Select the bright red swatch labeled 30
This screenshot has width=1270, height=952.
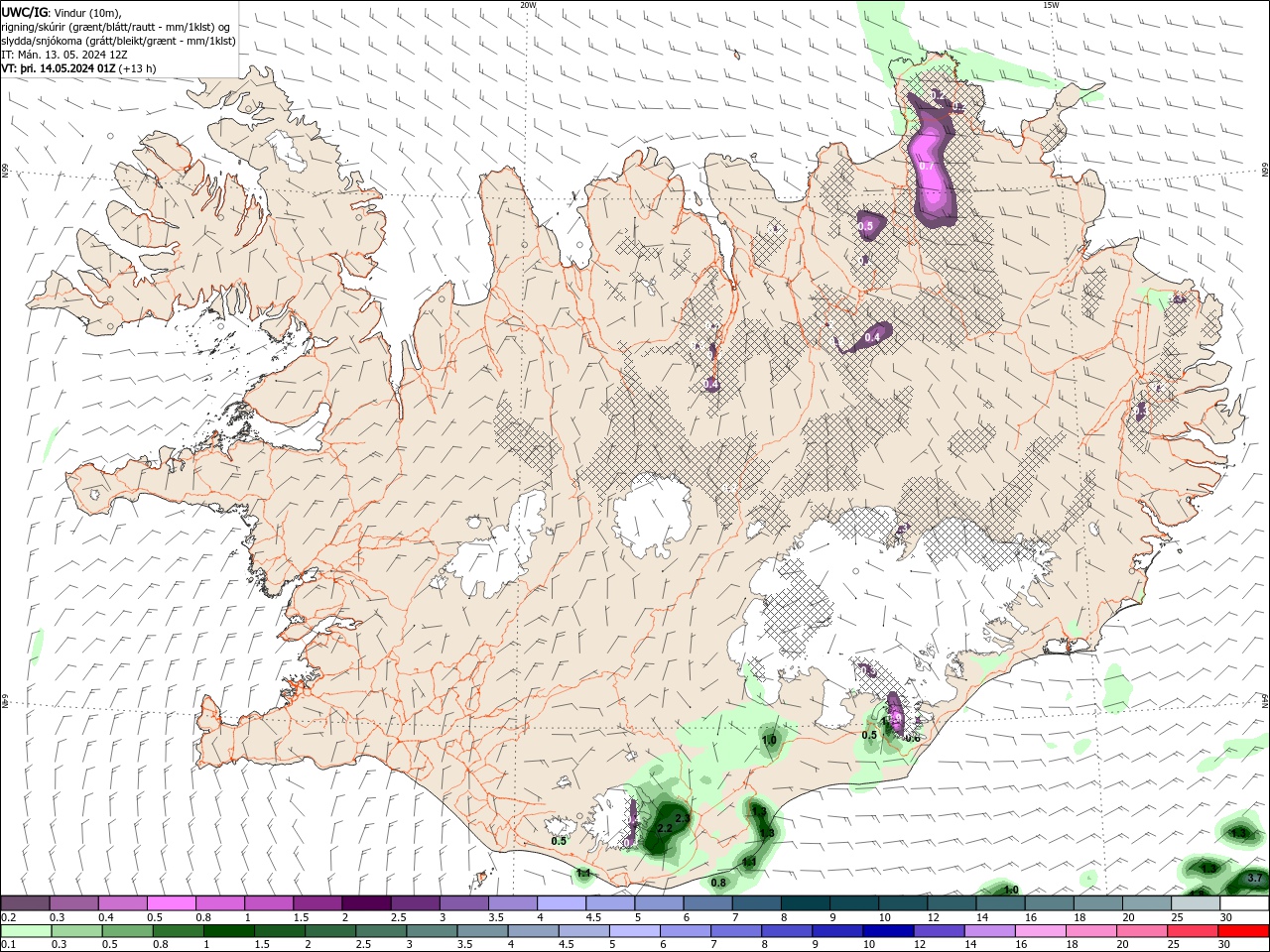point(1243,931)
